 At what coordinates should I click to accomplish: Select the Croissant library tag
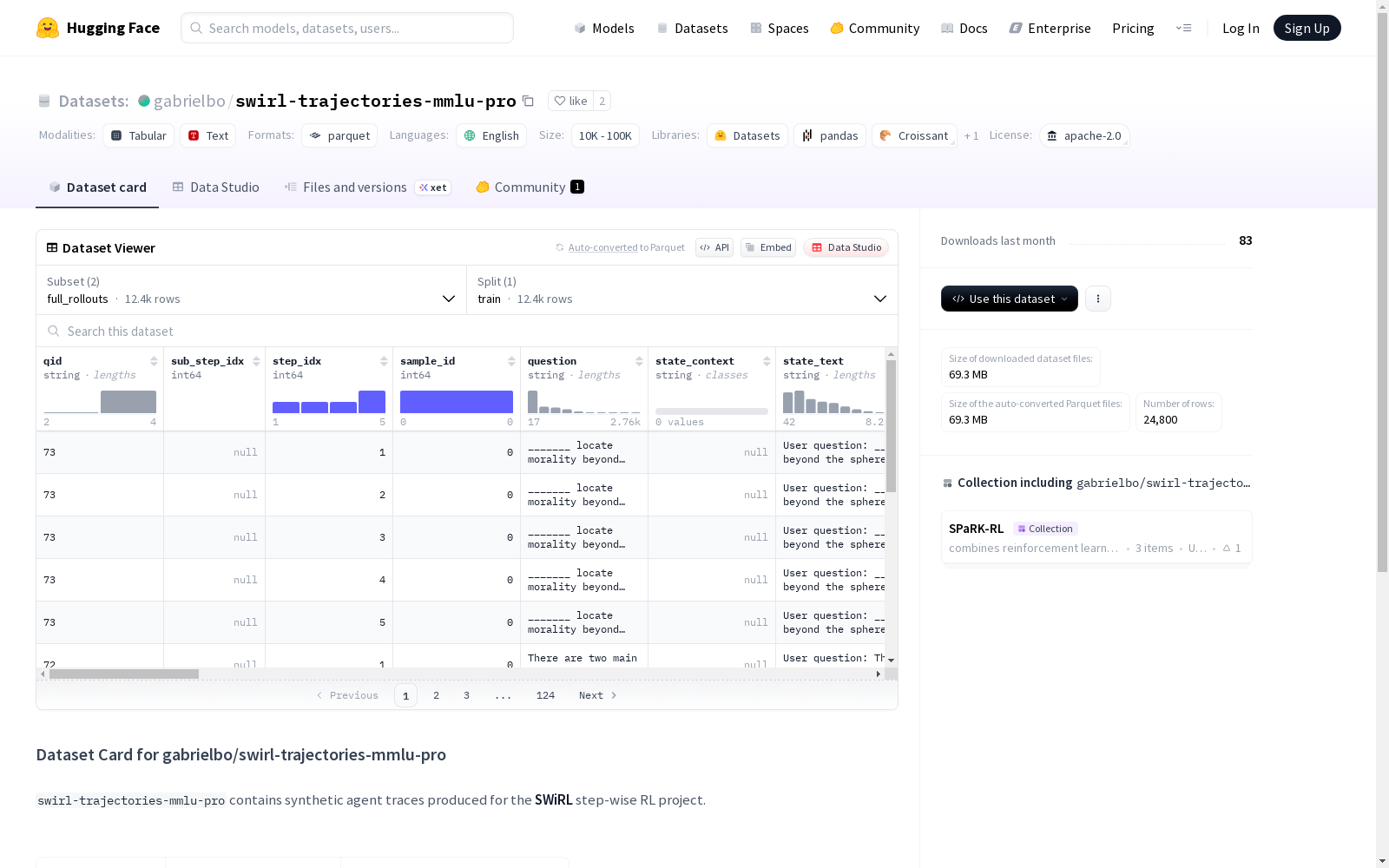914,135
